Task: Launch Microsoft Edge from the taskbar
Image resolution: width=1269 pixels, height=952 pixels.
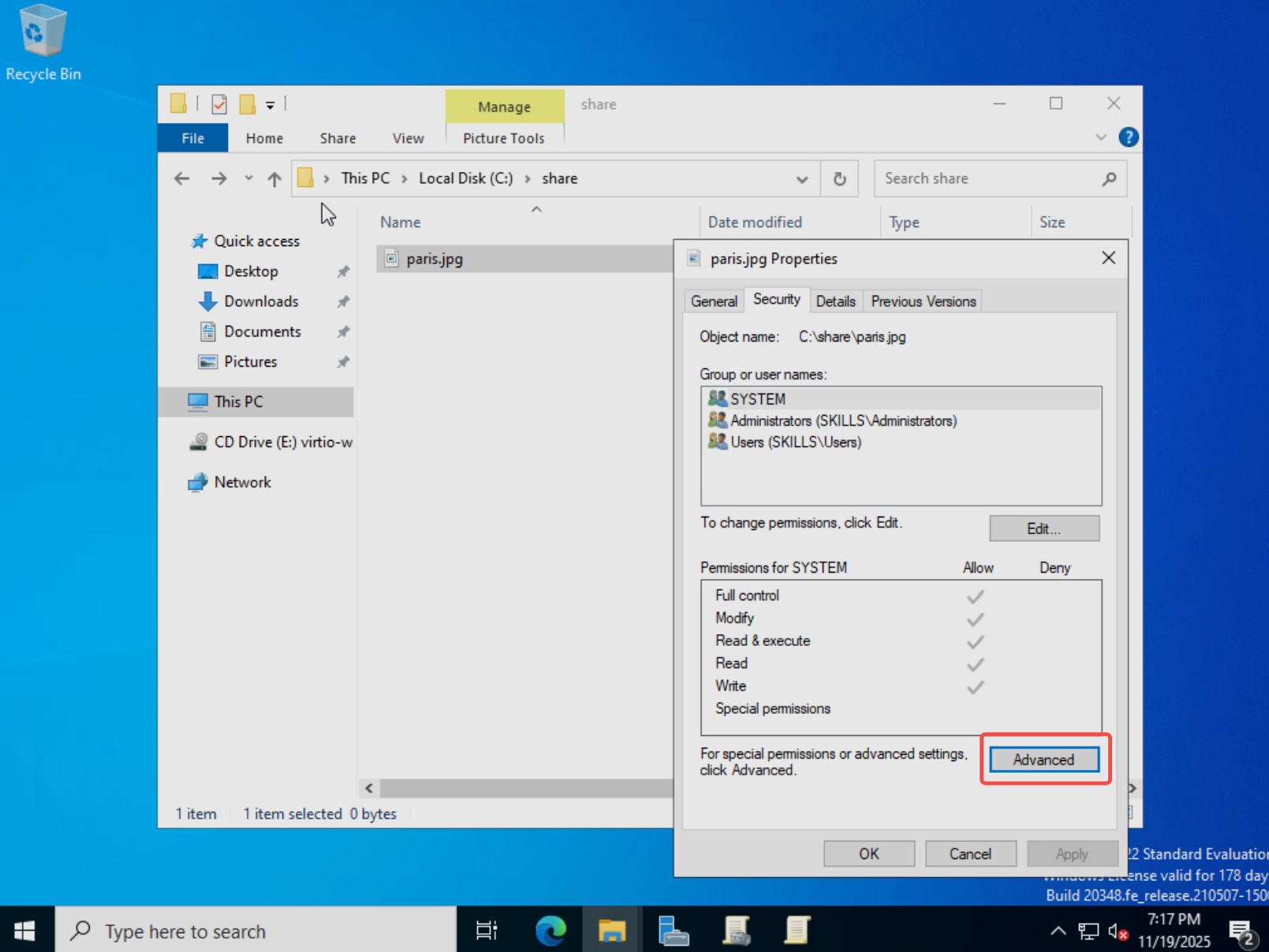Action: [551, 931]
